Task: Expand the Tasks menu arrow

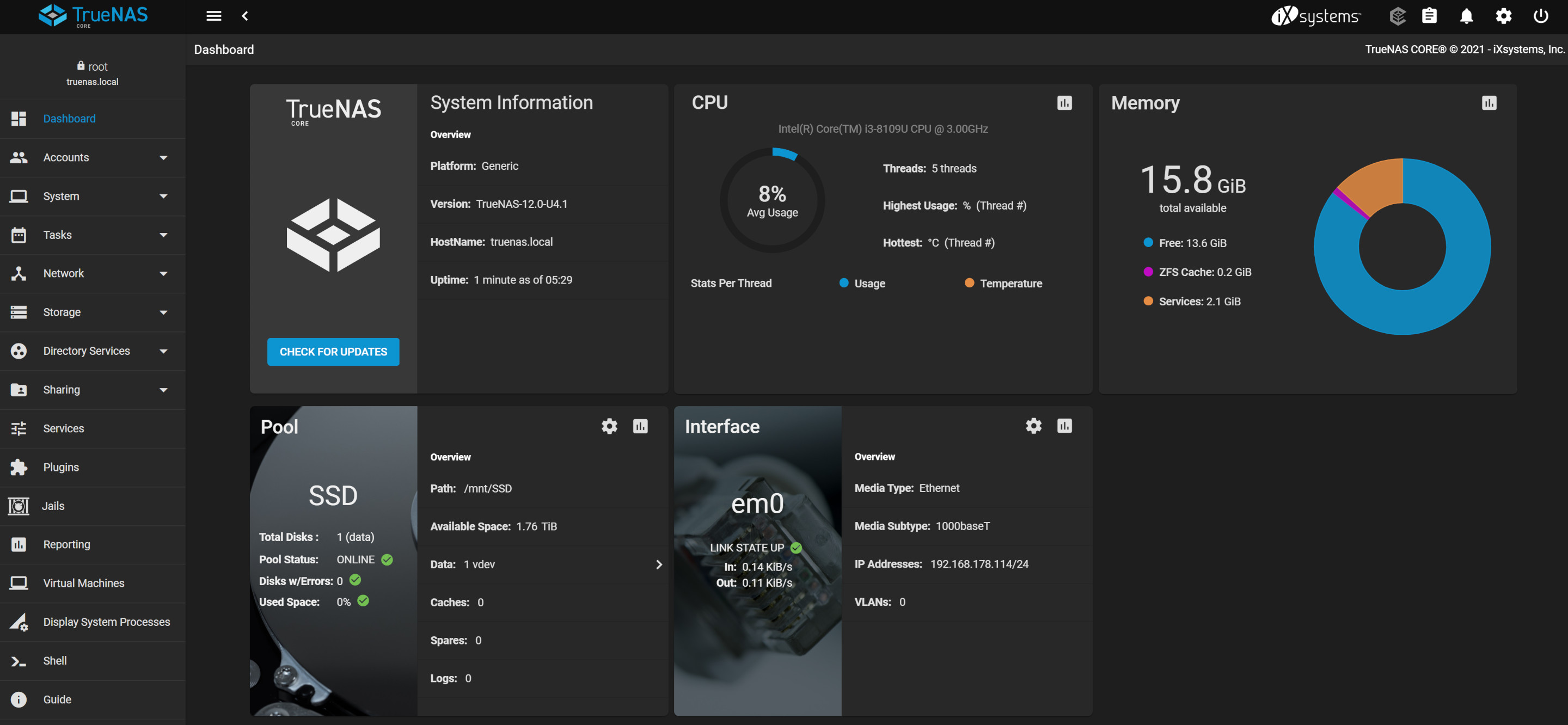Action: pyautogui.click(x=163, y=235)
